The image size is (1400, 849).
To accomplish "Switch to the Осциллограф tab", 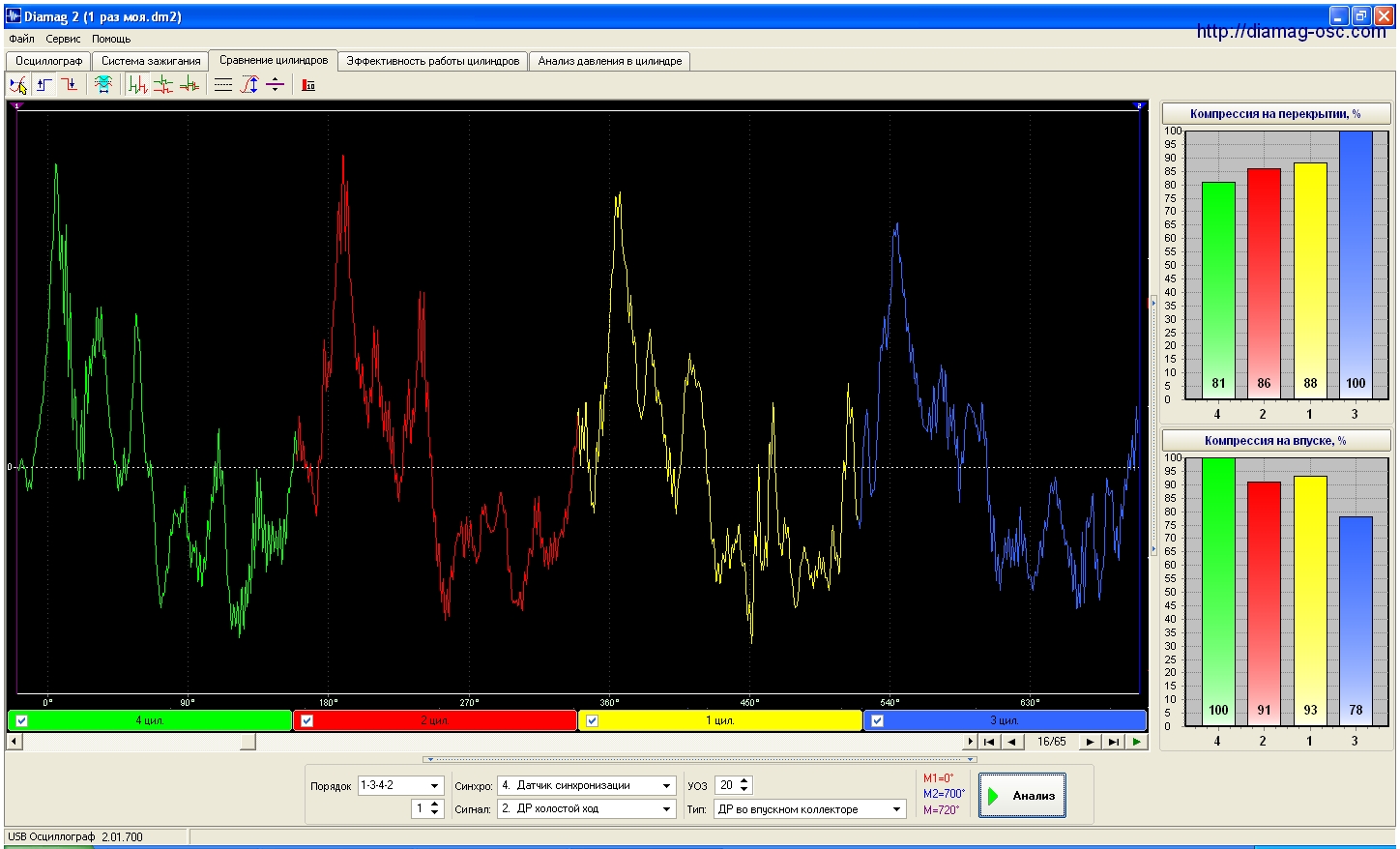I will tap(48, 61).
